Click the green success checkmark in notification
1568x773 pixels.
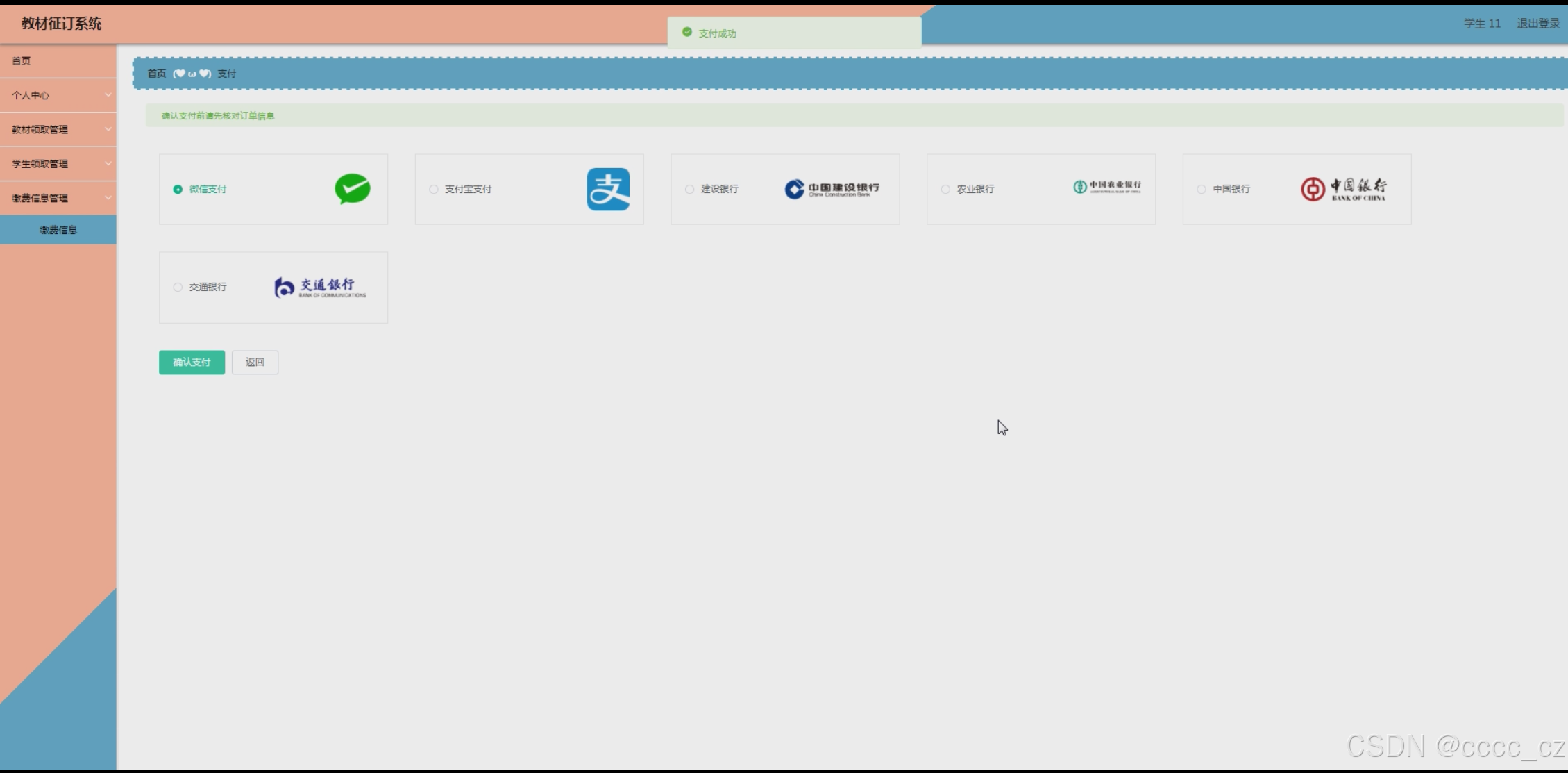pos(686,33)
